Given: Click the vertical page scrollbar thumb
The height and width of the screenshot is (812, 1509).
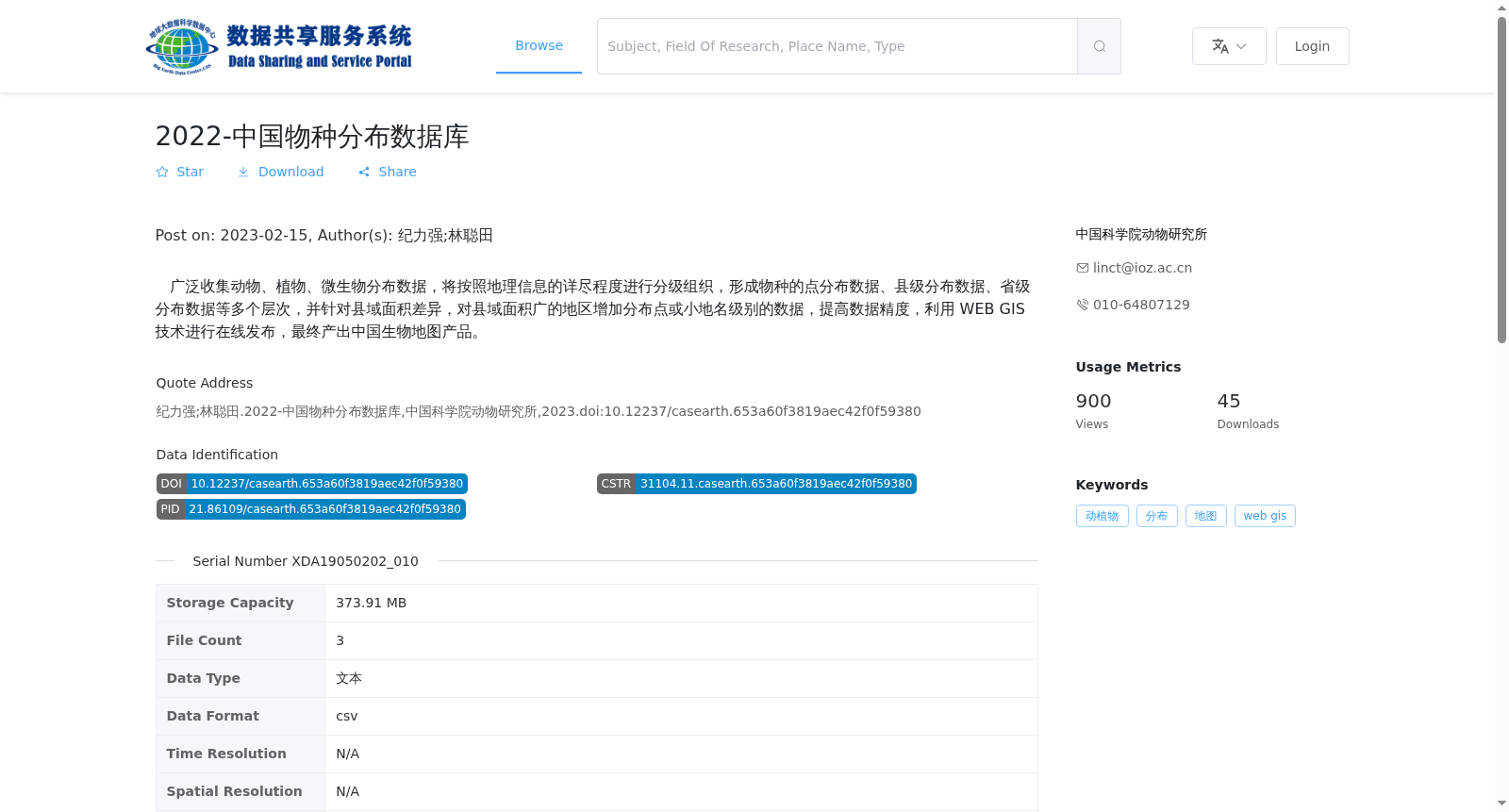Looking at the screenshot, I should pyautogui.click(x=1502, y=179).
